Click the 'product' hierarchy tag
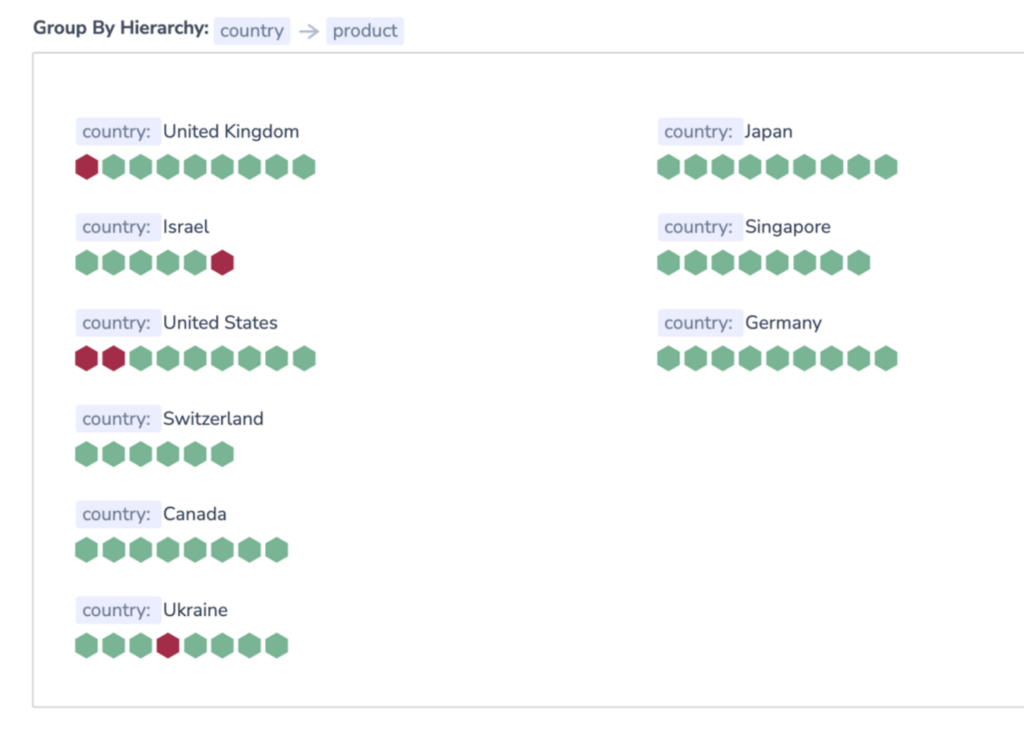The image size is (1024, 736). 365,31
